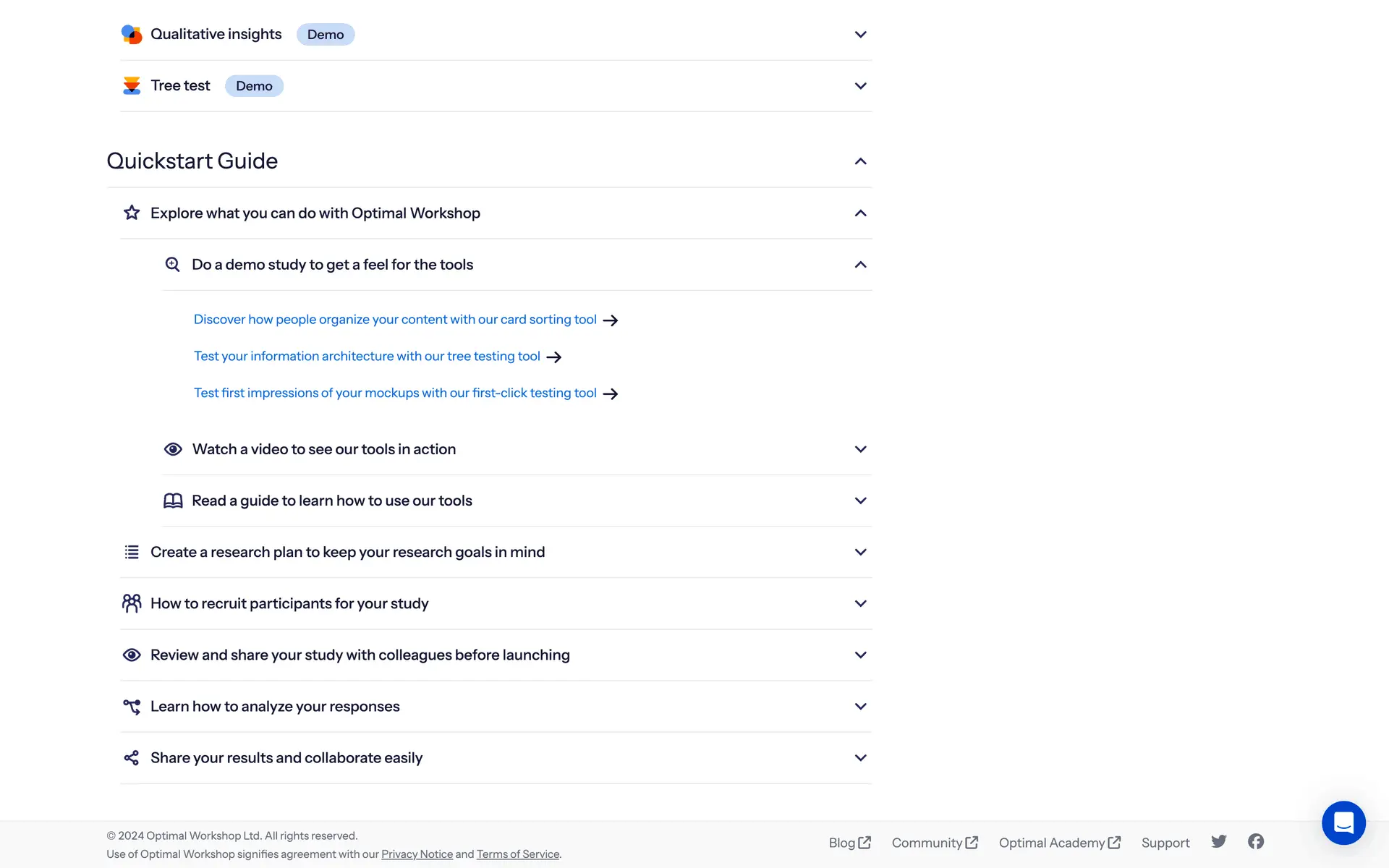
Task: Click the share icon beside Share your results
Action: point(132,757)
